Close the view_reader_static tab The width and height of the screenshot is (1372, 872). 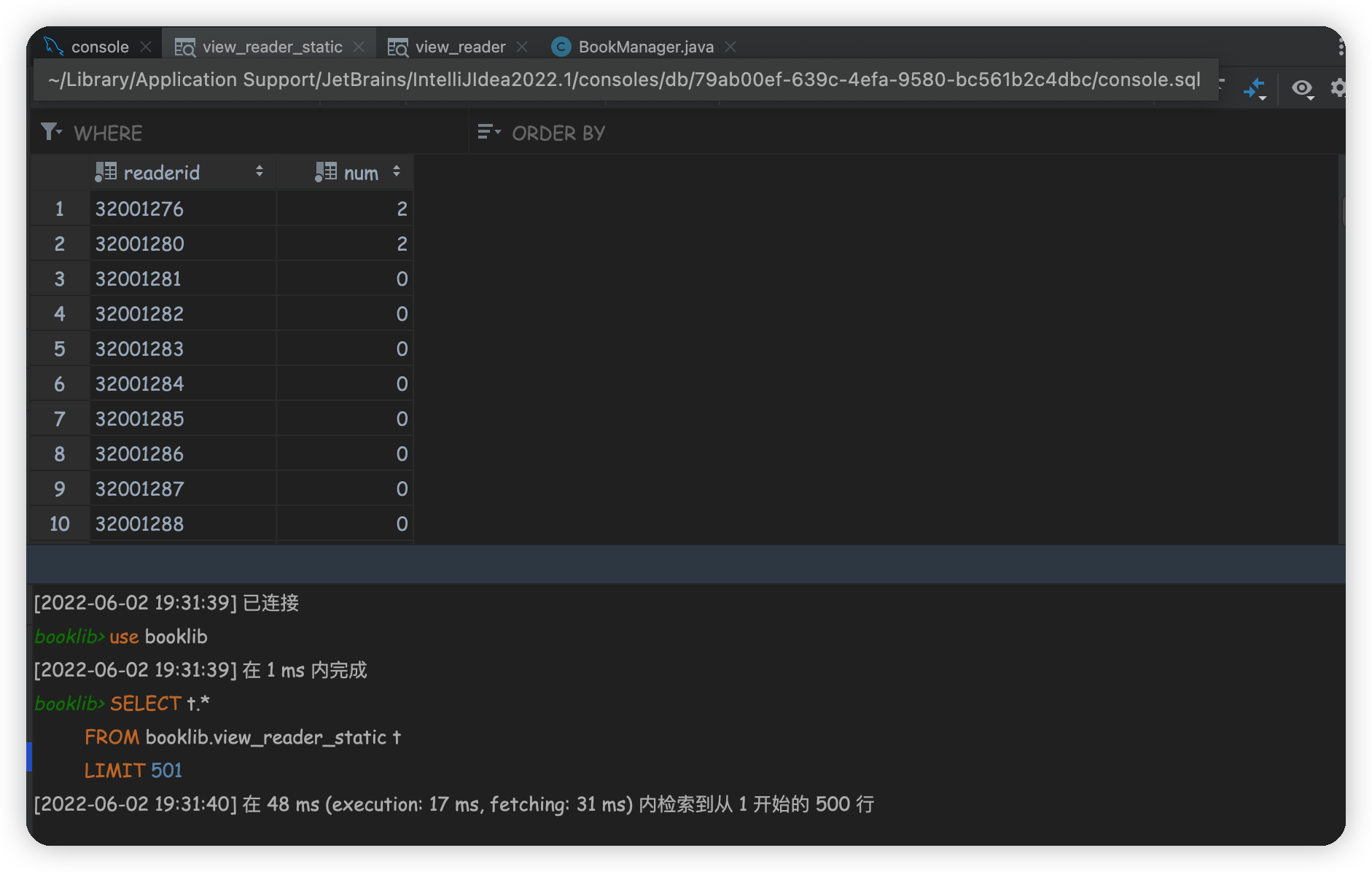coord(359,47)
